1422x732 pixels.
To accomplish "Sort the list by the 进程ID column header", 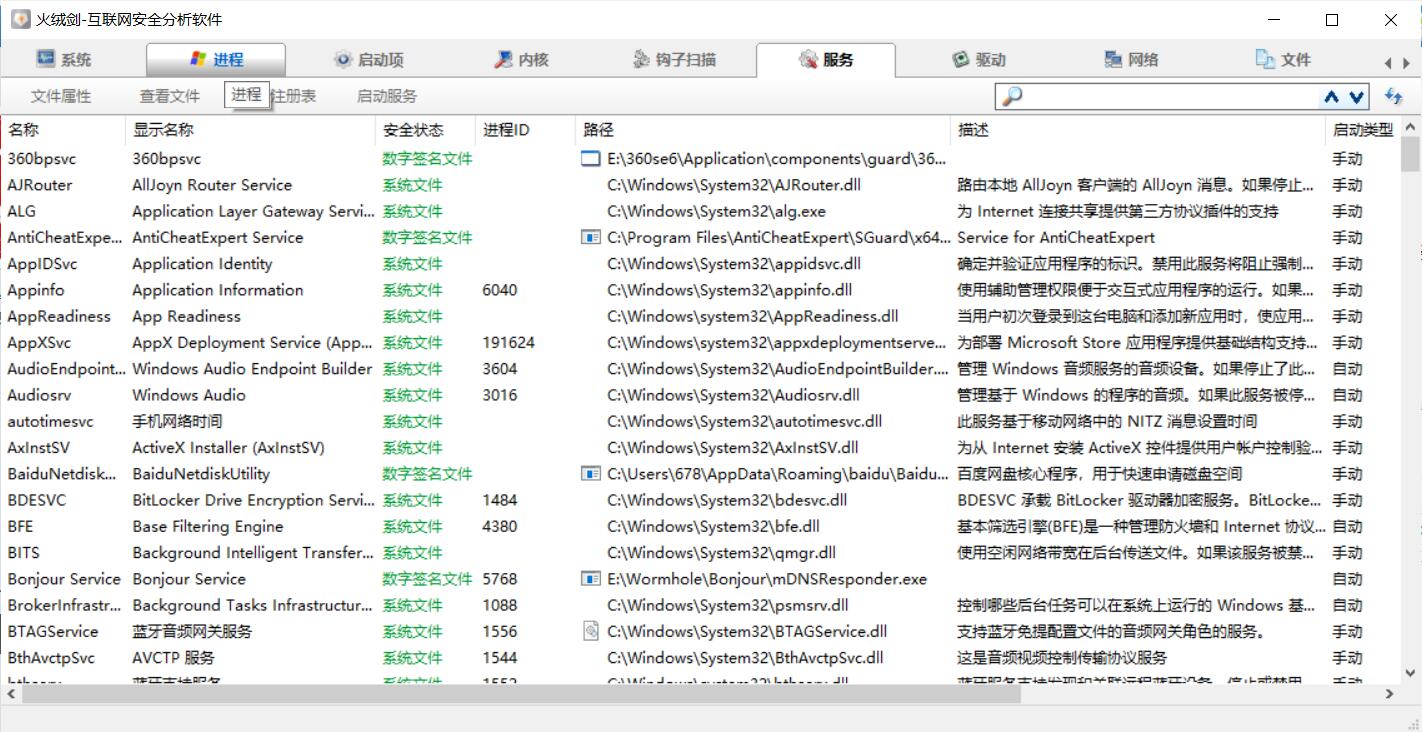I will pyautogui.click(x=506, y=130).
